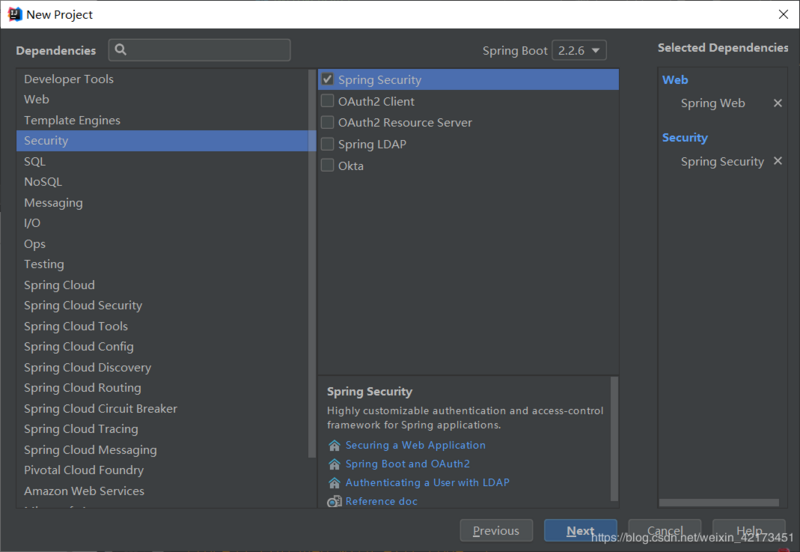Select Spring Cloud Circuit Breaker category
The height and width of the screenshot is (552, 800).
[x=163, y=409]
